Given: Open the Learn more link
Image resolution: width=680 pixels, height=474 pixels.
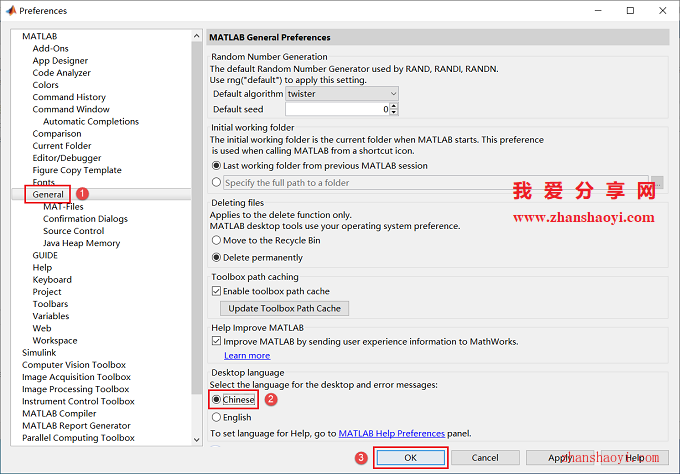Looking at the screenshot, I should [x=247, y=356].
